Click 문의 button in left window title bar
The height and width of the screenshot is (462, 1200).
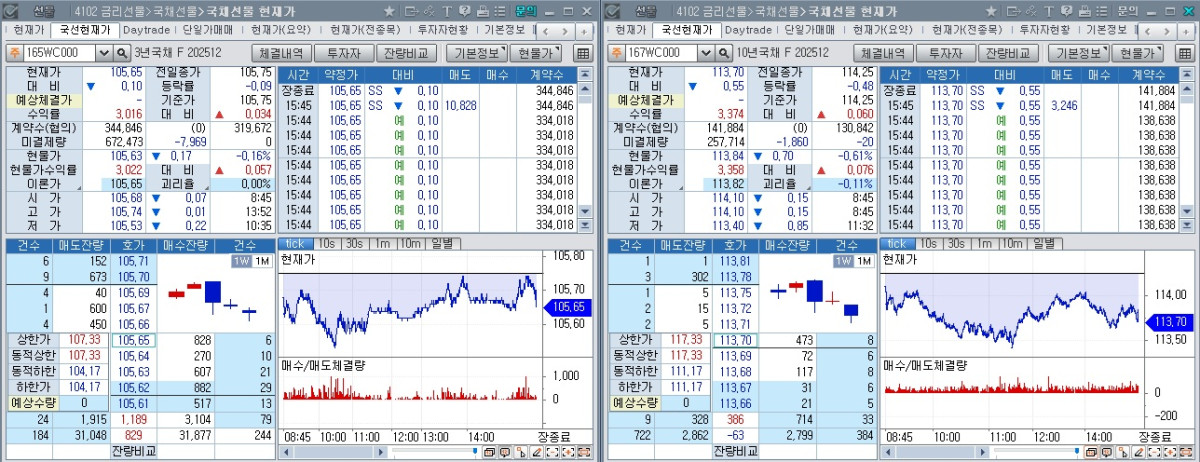tap(526, 11)
